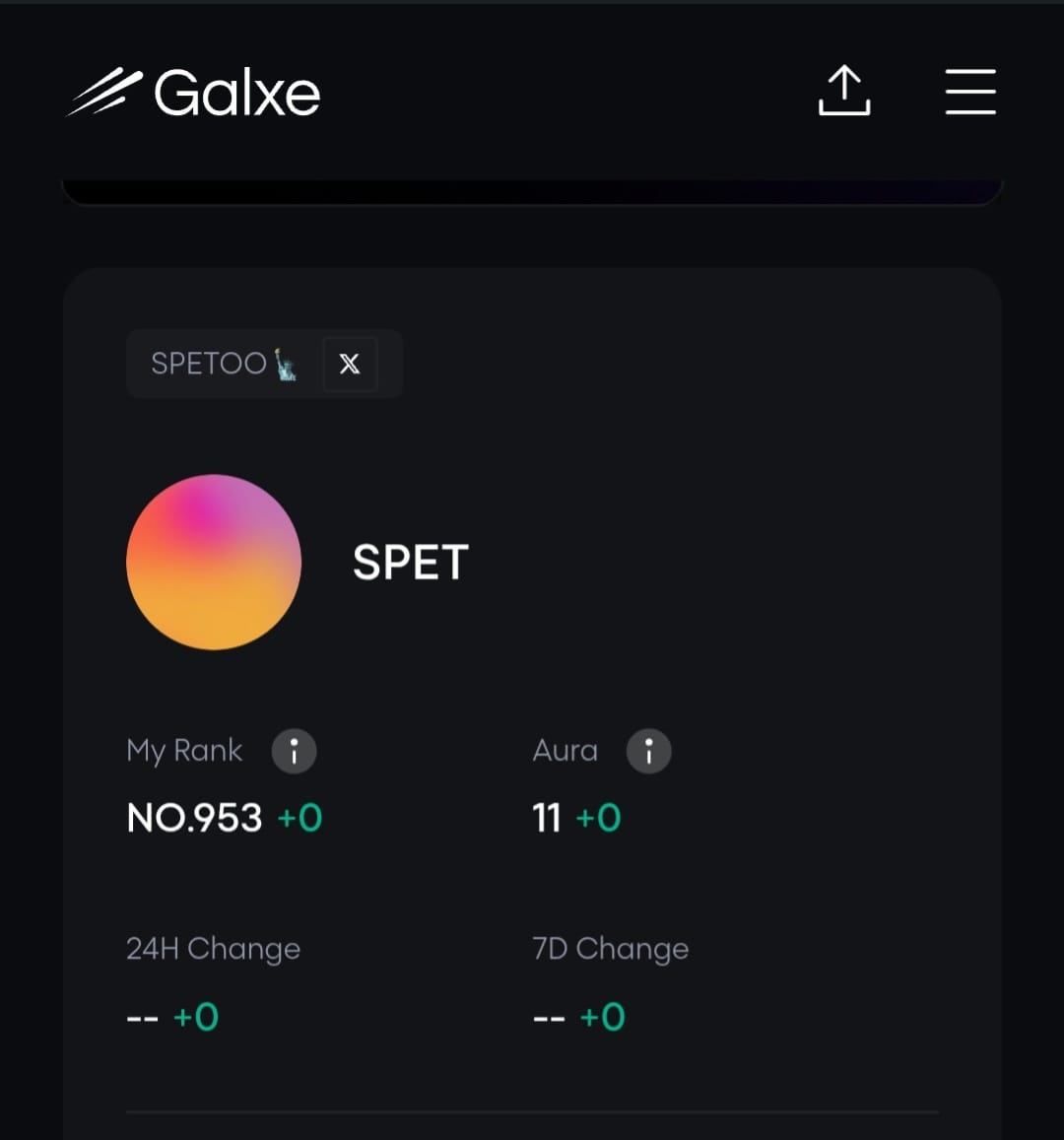Click the SPET profile name
Image resolution: width=1064 pixels, height=1140 pixels.
[411, 562]
